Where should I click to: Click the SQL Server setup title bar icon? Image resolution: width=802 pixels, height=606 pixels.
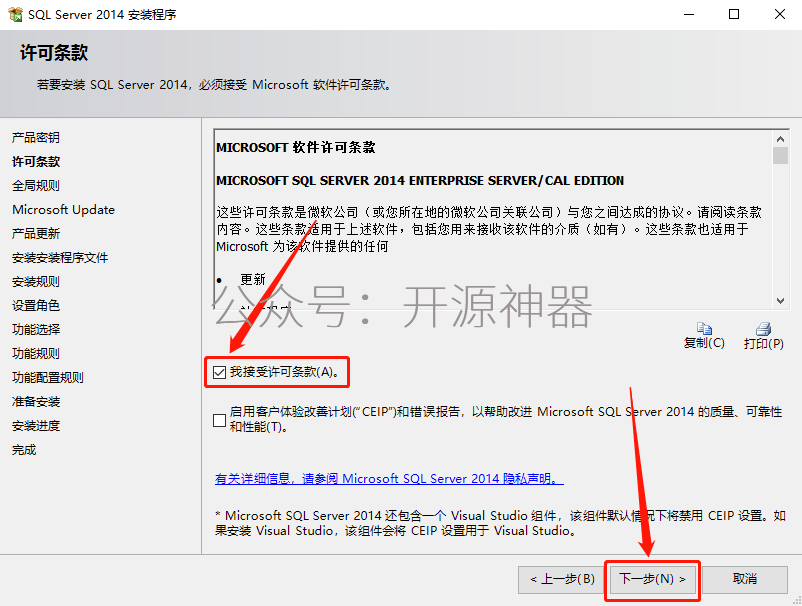point(15,14)
